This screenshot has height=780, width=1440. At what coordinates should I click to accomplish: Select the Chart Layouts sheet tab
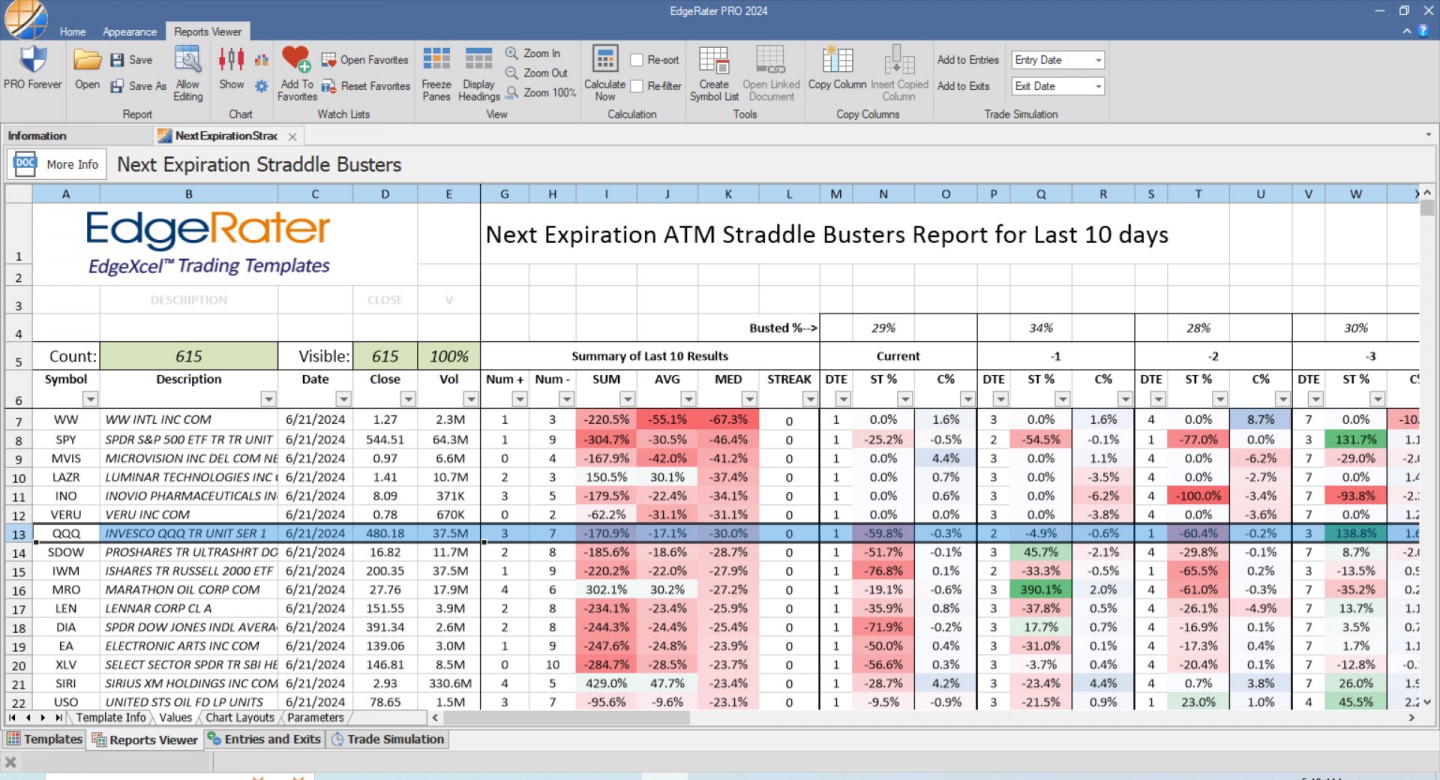239,718
